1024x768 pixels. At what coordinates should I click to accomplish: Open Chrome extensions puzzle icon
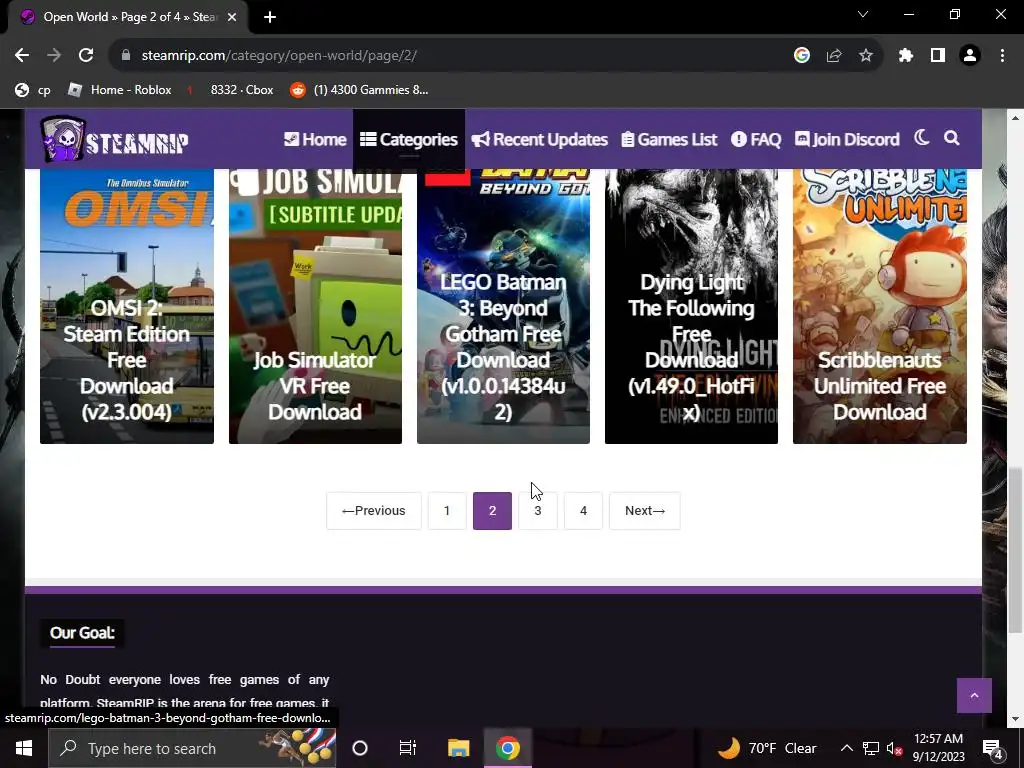coord(906,56)
